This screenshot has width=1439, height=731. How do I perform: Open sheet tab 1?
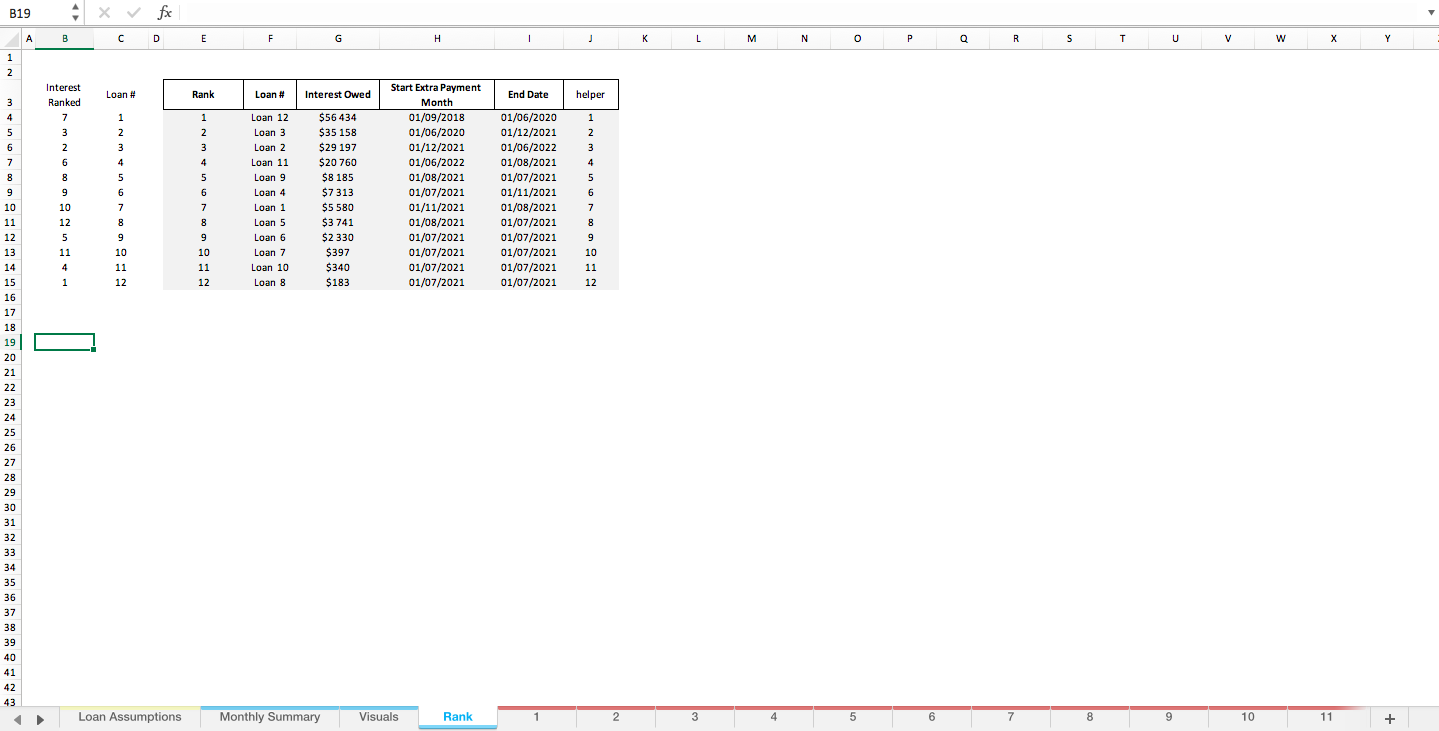tap(536, 717)
